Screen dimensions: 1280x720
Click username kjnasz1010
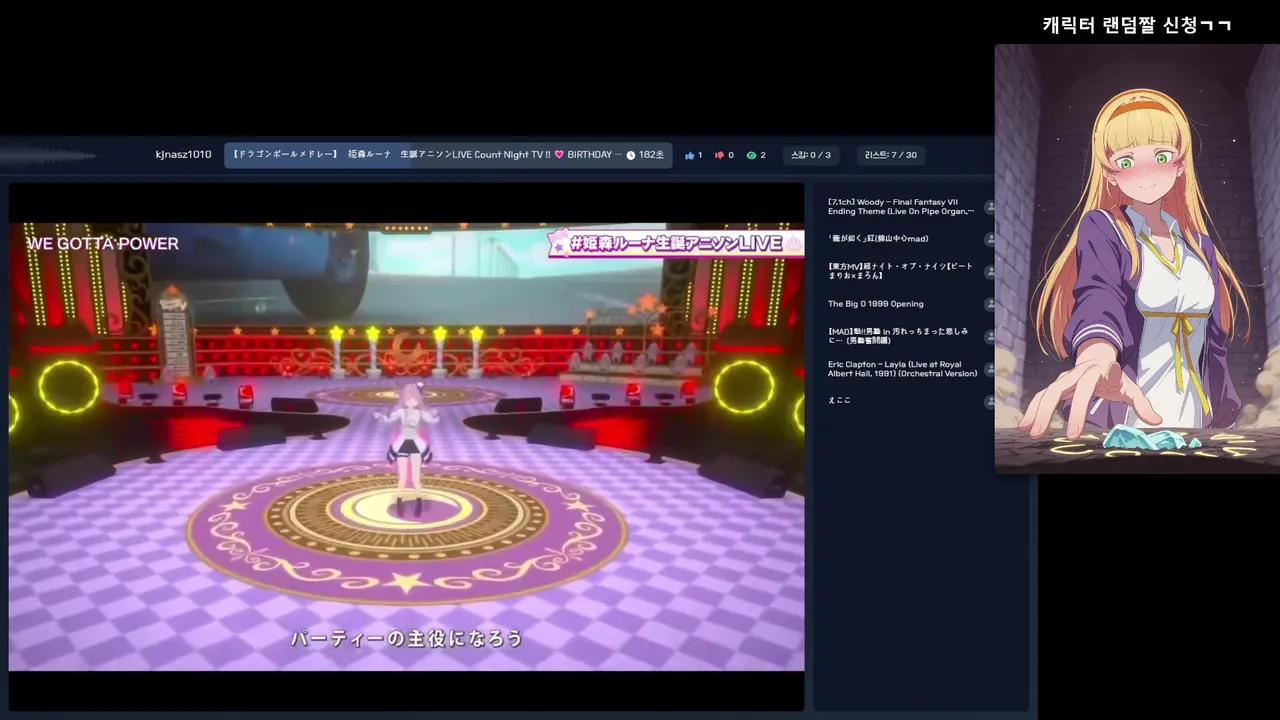click(184, 155)
